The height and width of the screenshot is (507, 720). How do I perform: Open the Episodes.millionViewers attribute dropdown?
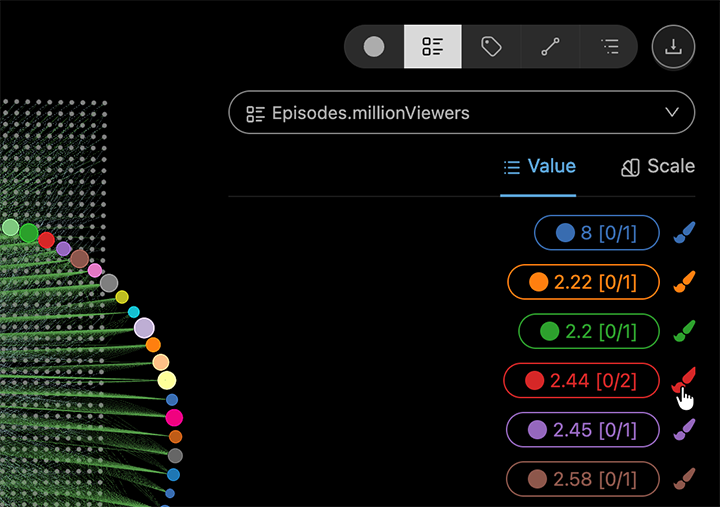[x=461, y=113]
